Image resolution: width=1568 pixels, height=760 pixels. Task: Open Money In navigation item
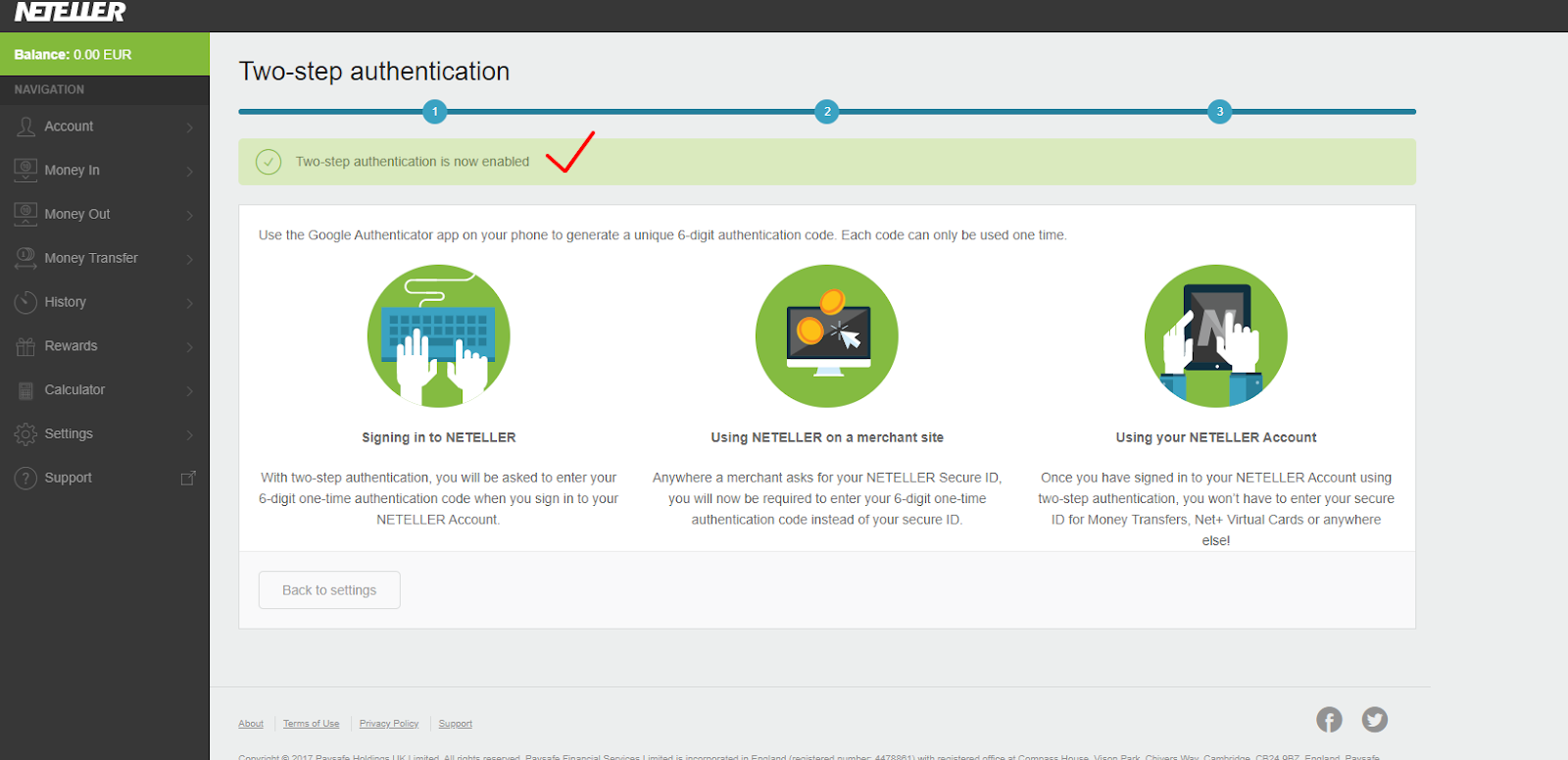(x=105, y=171)
